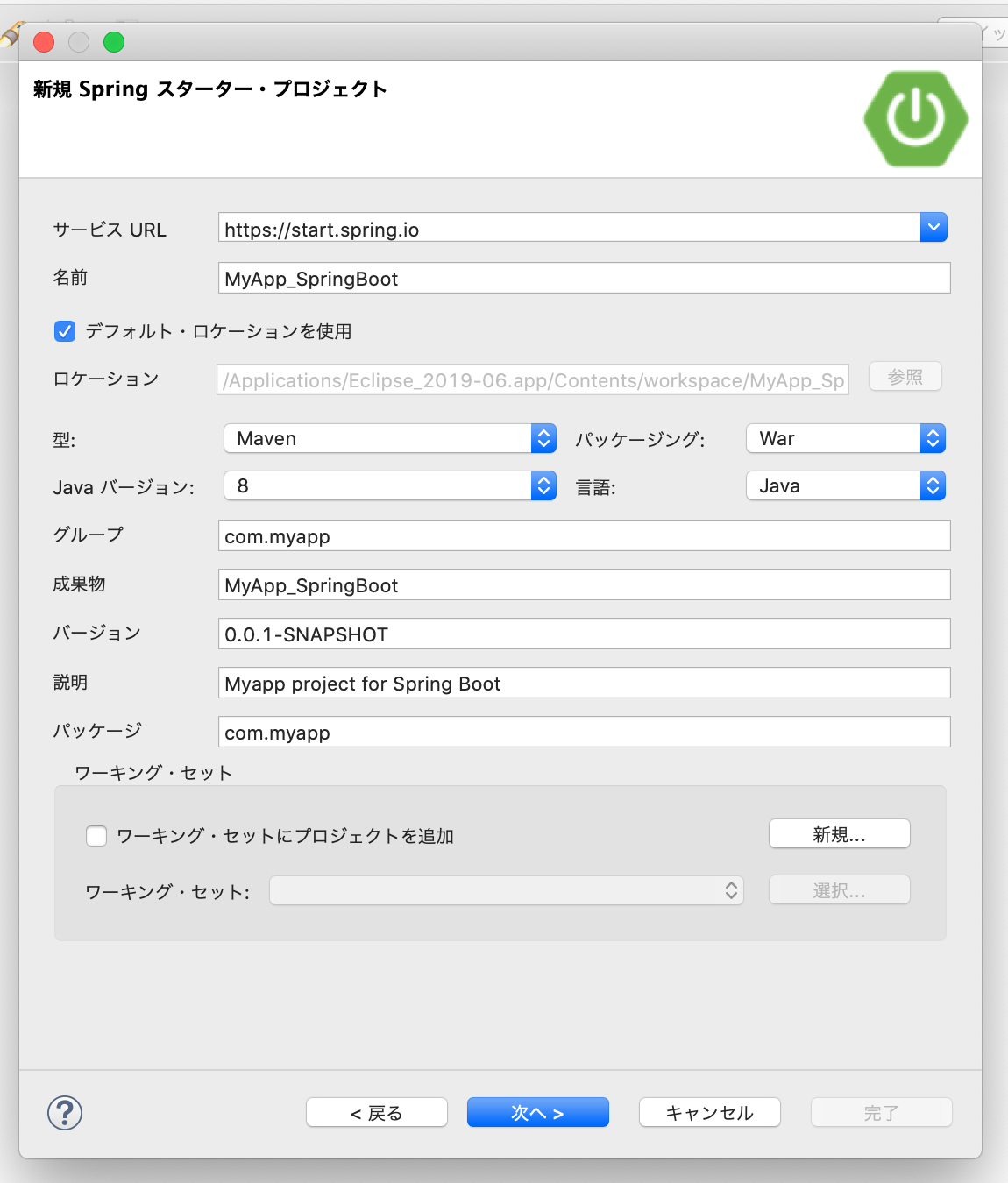This screenshot has width=1008, height=1183.
Task: Focus the サービス URL text field
Action: (570, 228)
